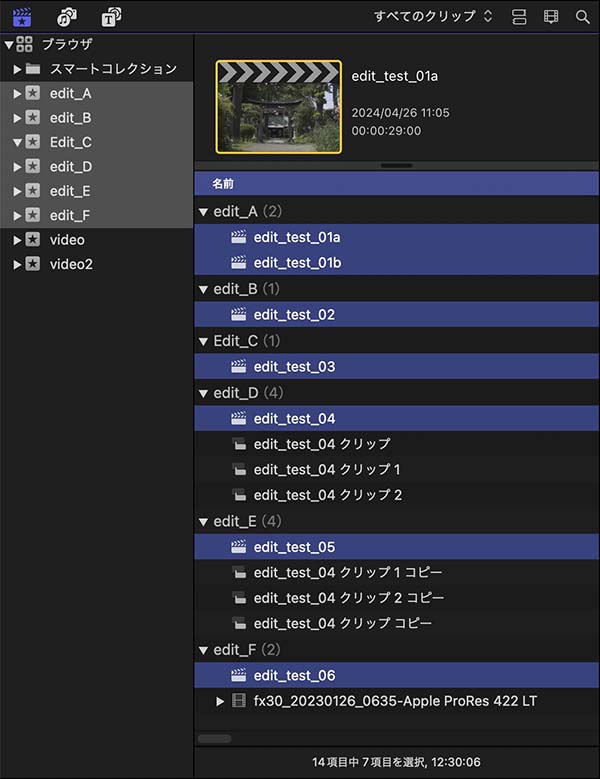Collapse the edit_B (1) group in list

coord(203,289)
